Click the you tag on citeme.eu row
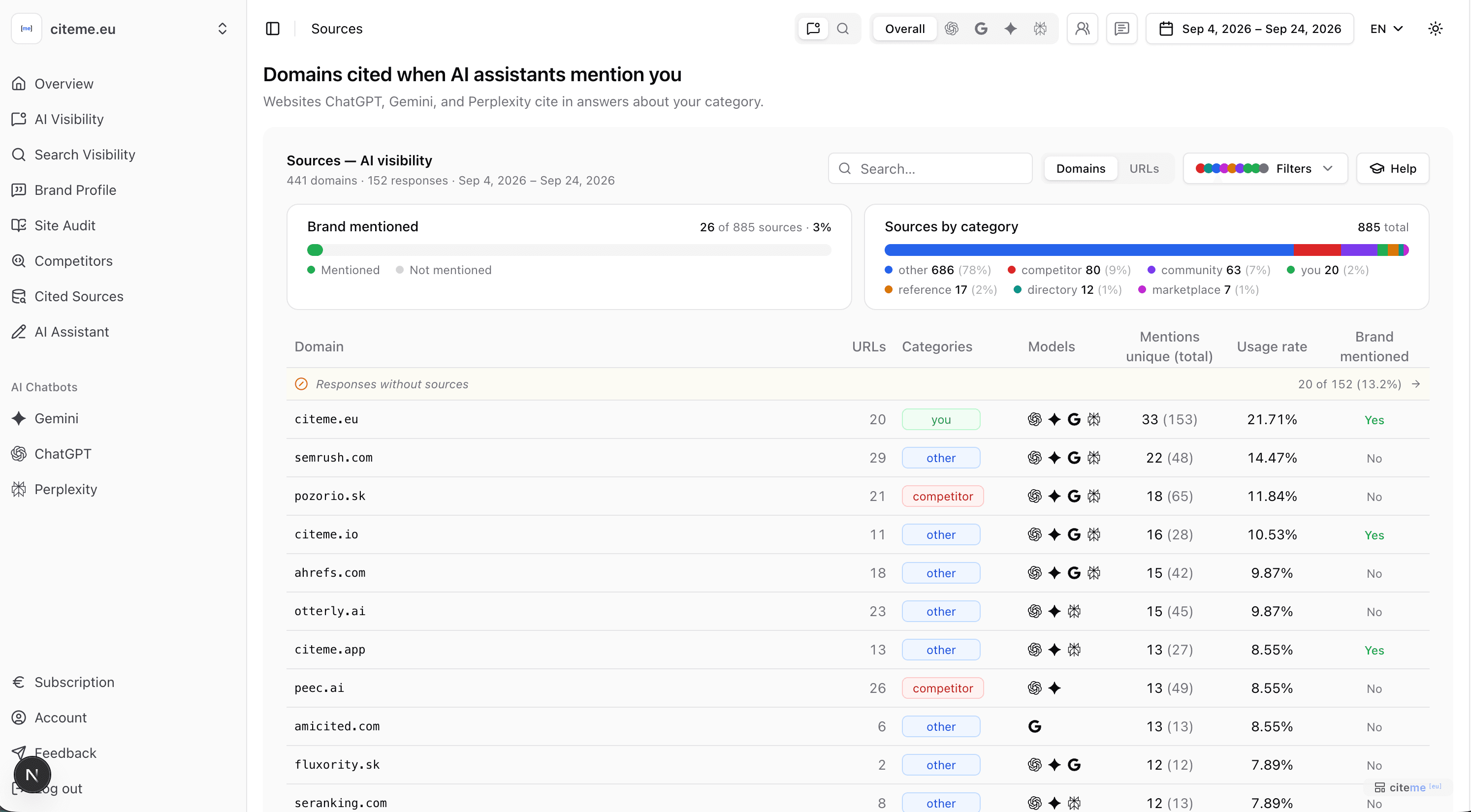This screenshot has height=812, width=1471. click(941, 420)
